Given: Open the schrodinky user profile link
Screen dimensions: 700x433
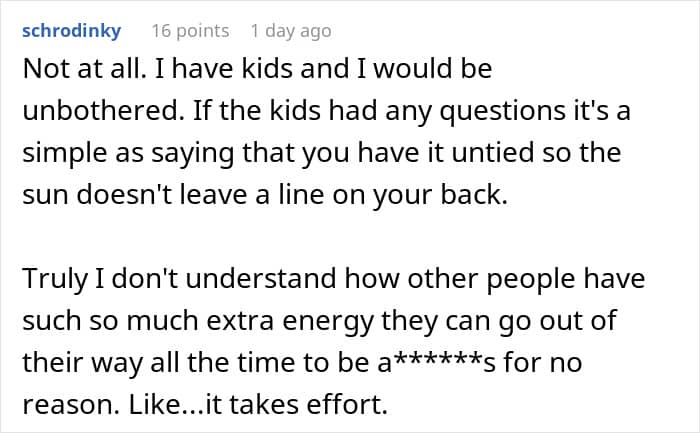Looking at the screenshot, I should [71, 31].
